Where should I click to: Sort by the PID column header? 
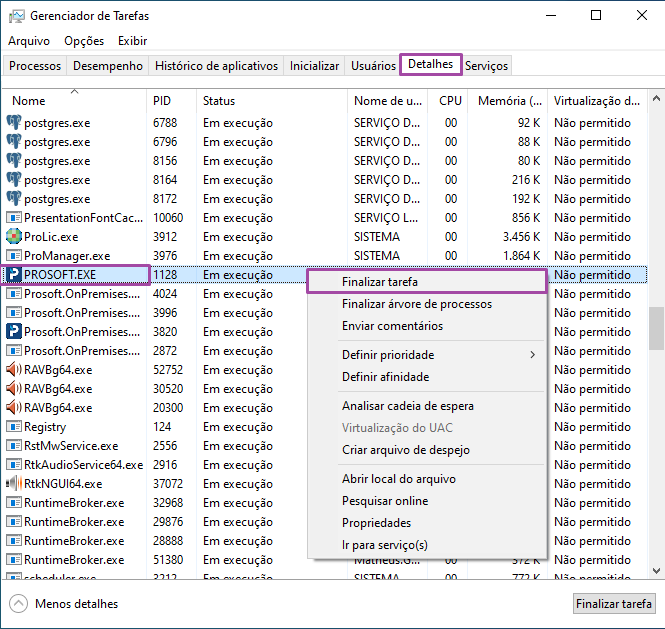[172, 101]
